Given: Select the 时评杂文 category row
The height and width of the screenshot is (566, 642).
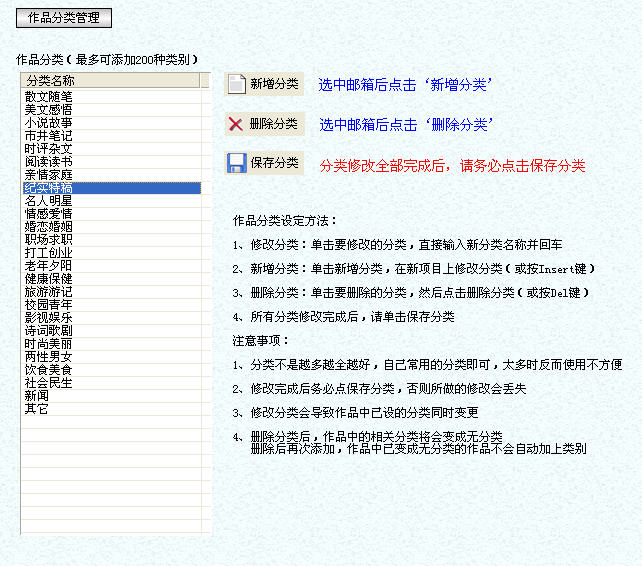Looking at the screenshot, I should point(111,149).
